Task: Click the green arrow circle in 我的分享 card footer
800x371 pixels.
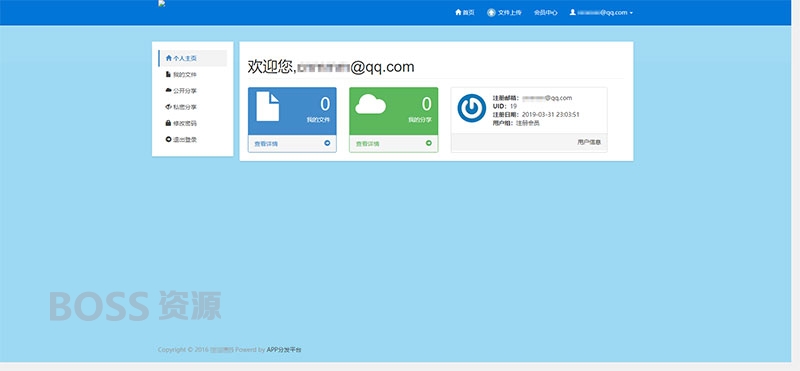Action: pos(429,143)
